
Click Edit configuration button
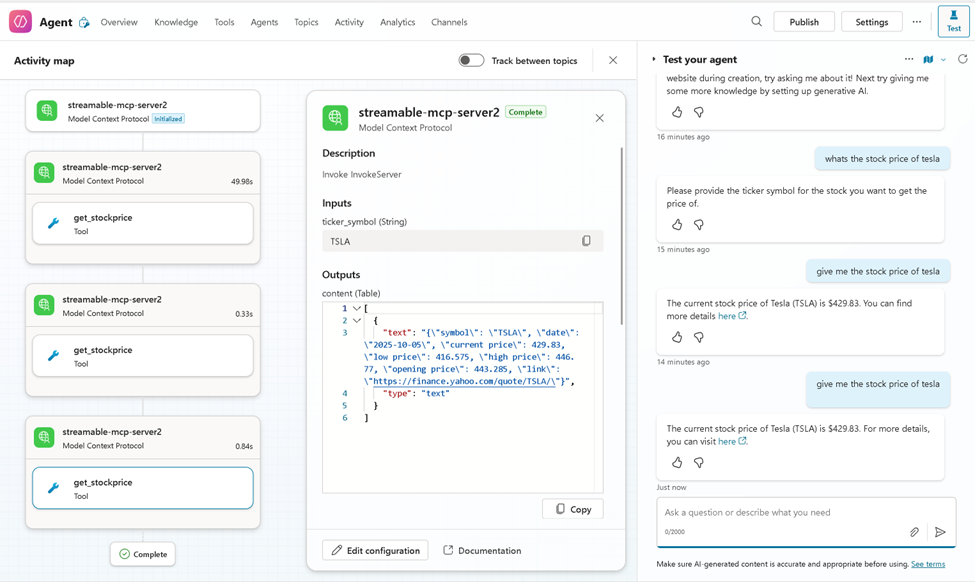pos(375,550)
